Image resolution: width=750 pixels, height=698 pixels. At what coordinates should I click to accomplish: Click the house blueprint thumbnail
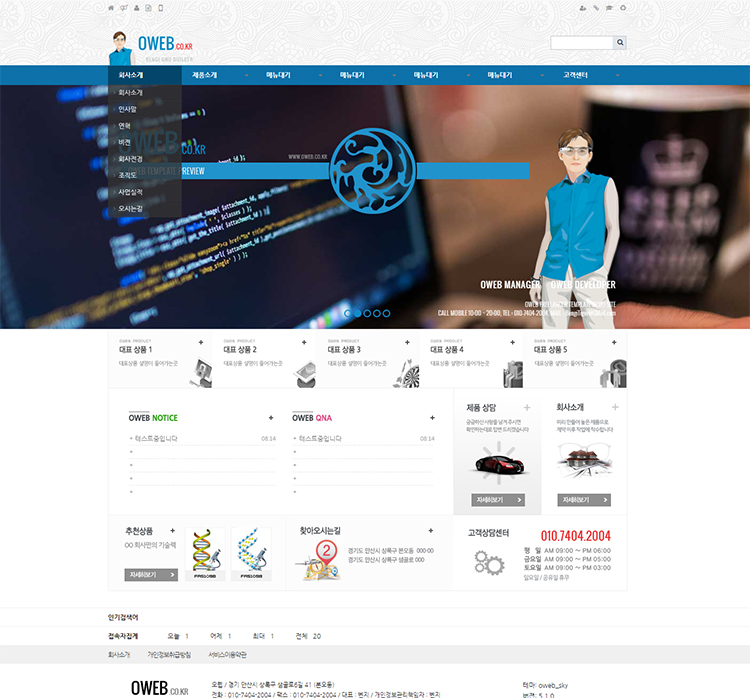click(x=585, y=462)
